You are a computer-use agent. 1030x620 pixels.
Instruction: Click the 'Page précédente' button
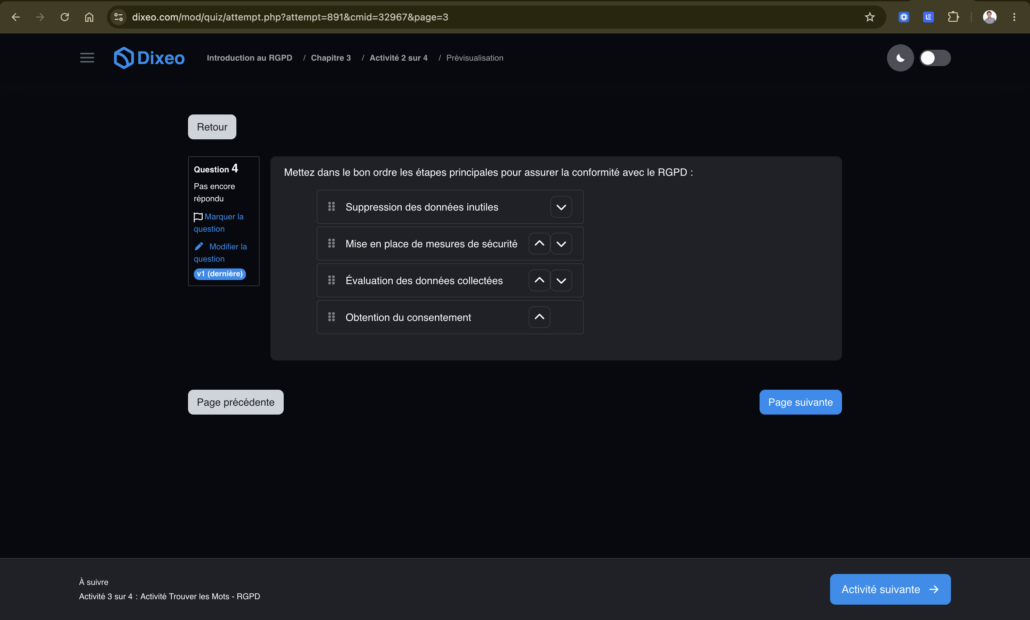[236, 402]
